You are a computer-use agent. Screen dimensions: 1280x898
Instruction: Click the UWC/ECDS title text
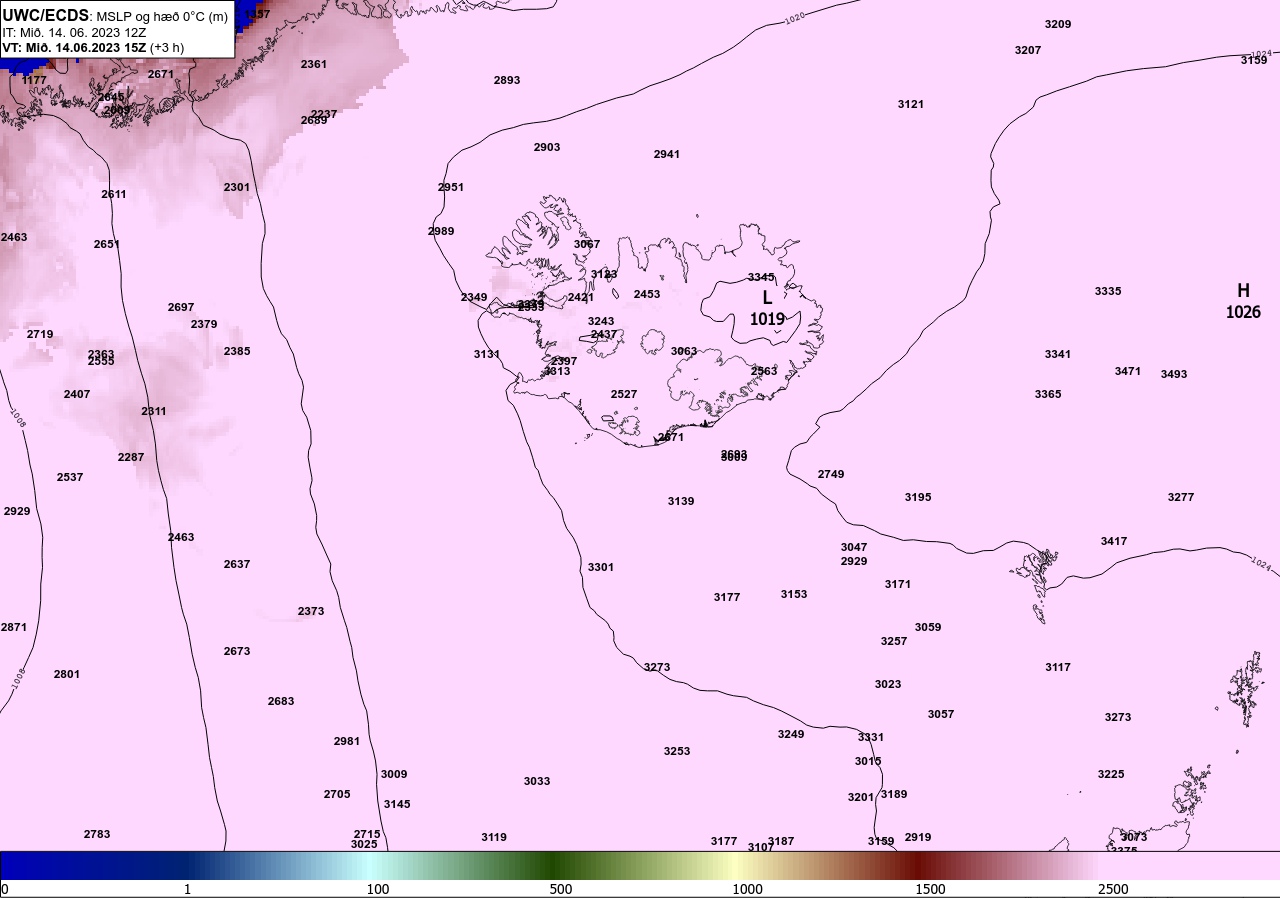46,15
